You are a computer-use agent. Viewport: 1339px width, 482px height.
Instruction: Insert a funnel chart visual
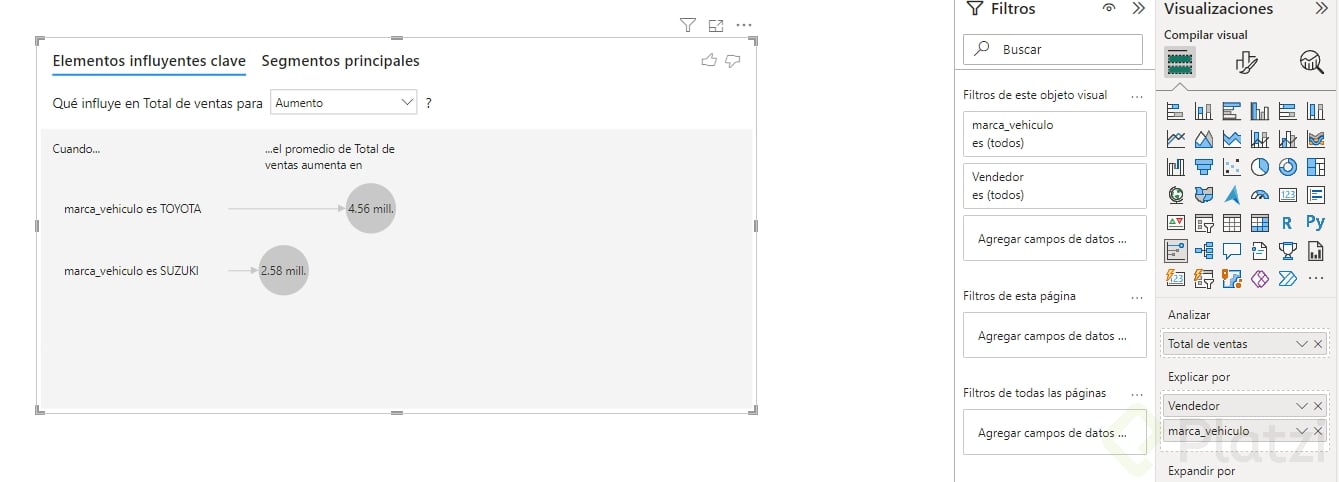tap(1204, 167)
